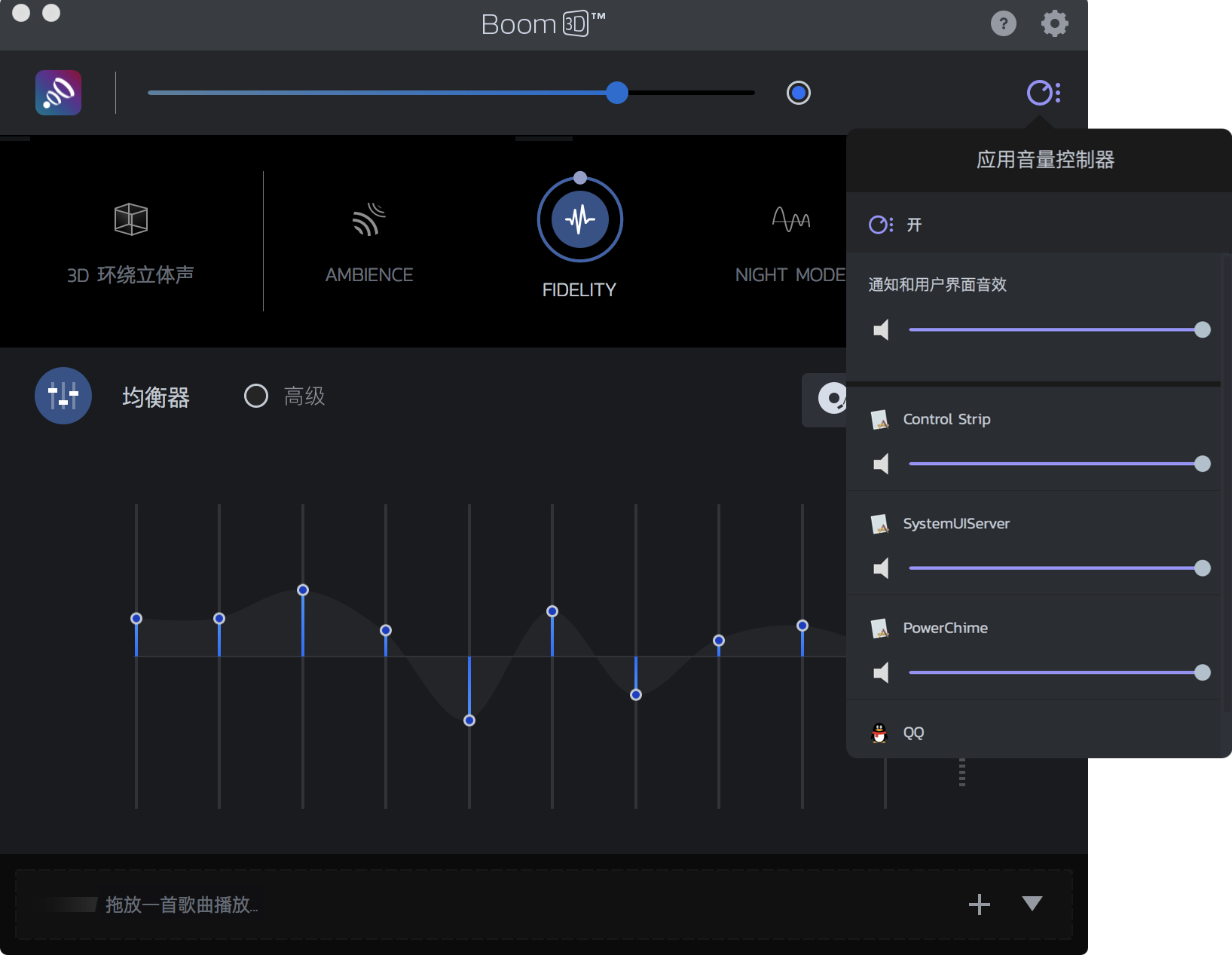
Task: Click the Boom 3D window title
Action: click(543, 24)
